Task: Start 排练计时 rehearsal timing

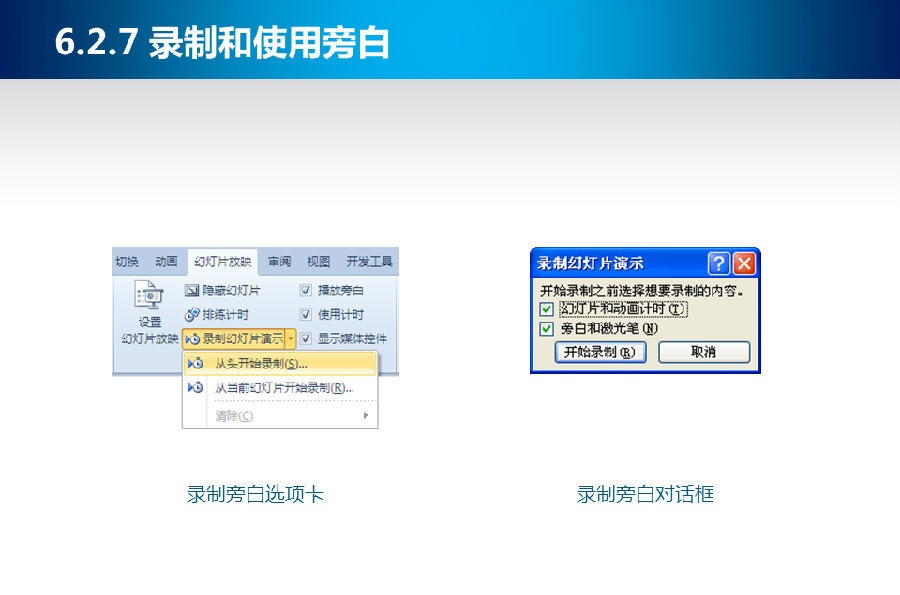Action: click(x=216, y=314)
